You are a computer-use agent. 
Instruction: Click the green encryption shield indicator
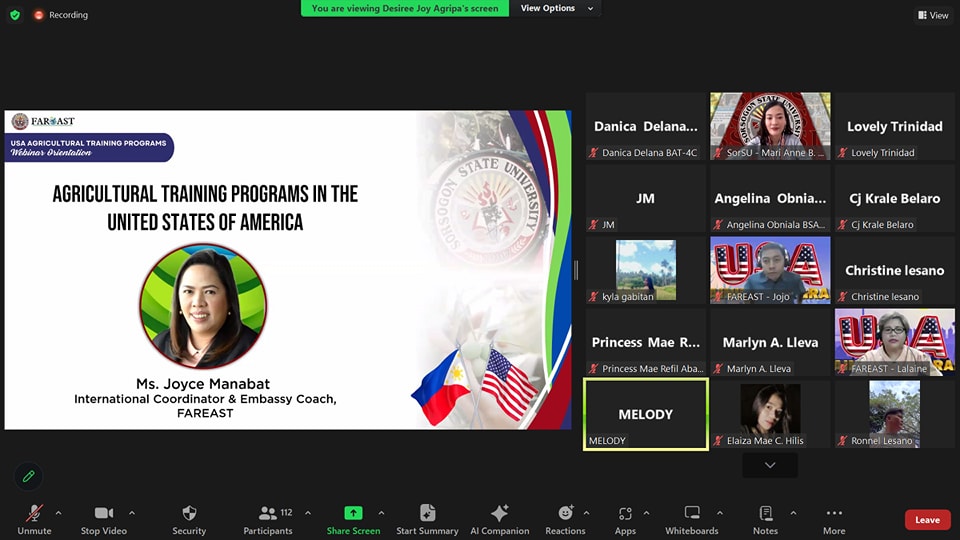point(14,15)
